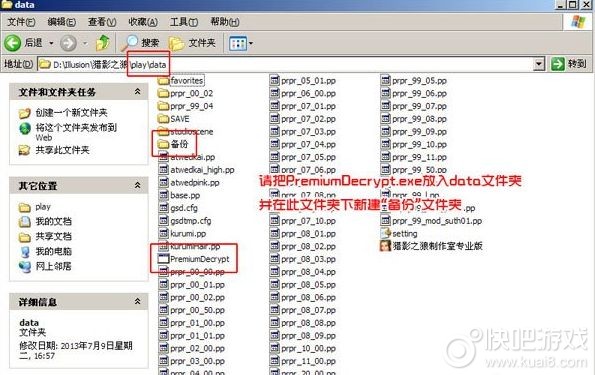Screen dimensions: 595x375
Task: Select prpr_99_05.pp file icon
Action: click(385, 80)
